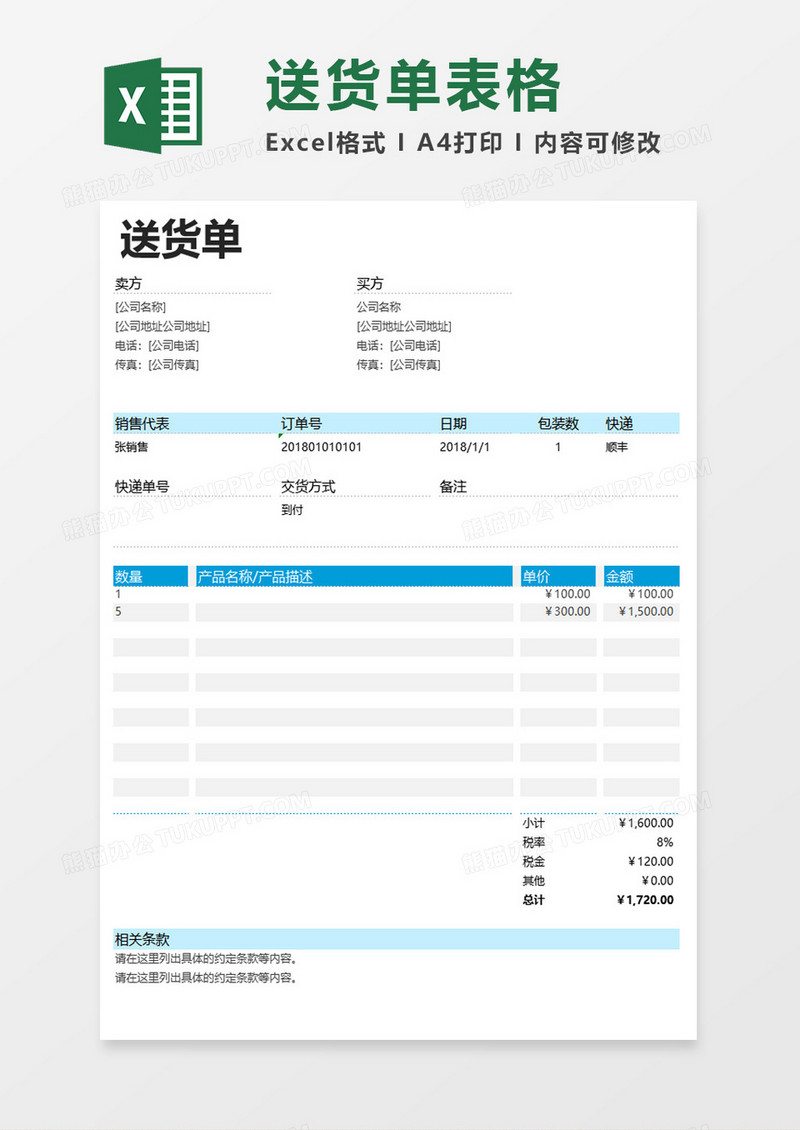The width and height of the screenshot is (800, 1130).
Task: Select the 日期 header cell
Action: [453, 424]
